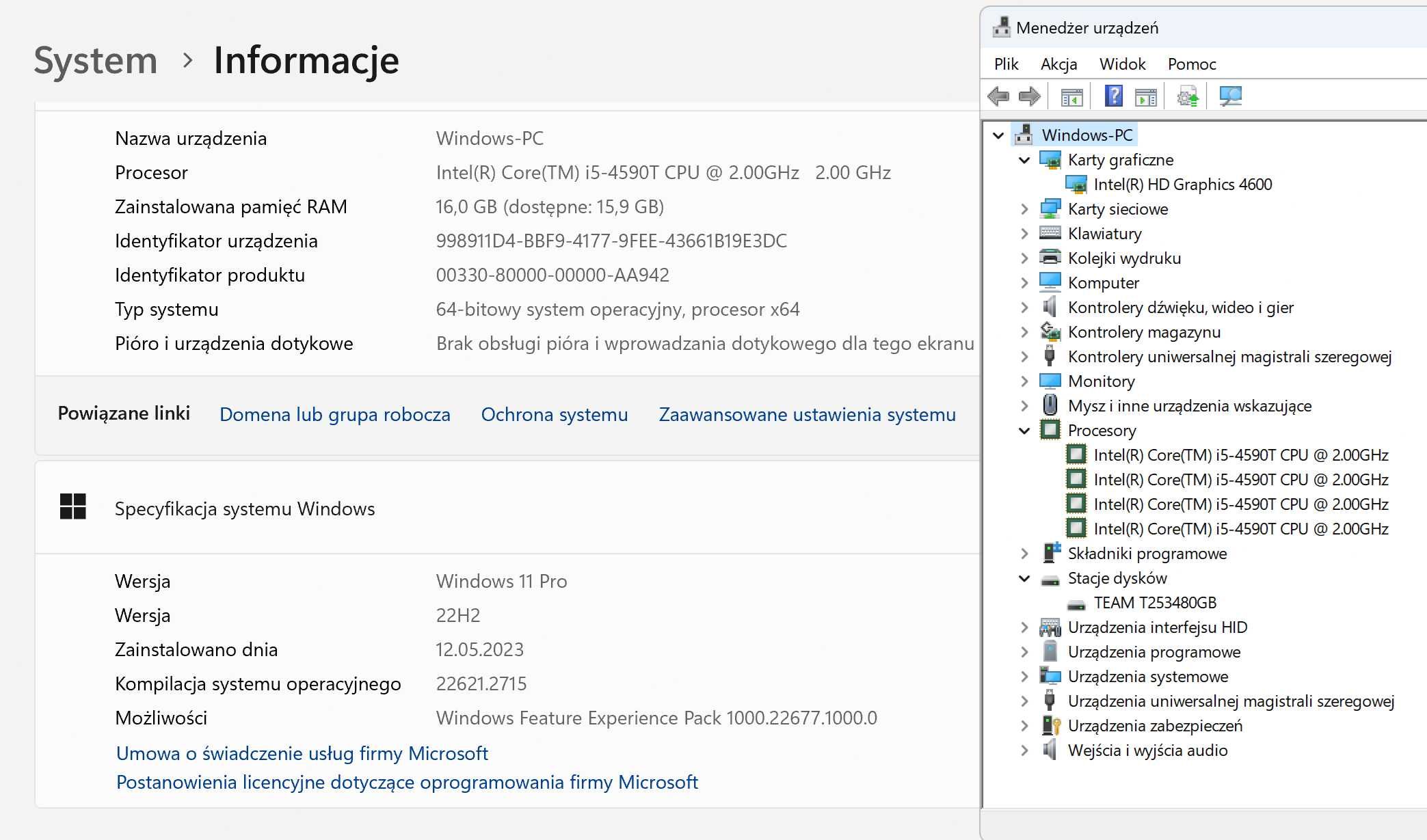
Task: Open the blue question mark Help icon
Action: [1114, 96]
